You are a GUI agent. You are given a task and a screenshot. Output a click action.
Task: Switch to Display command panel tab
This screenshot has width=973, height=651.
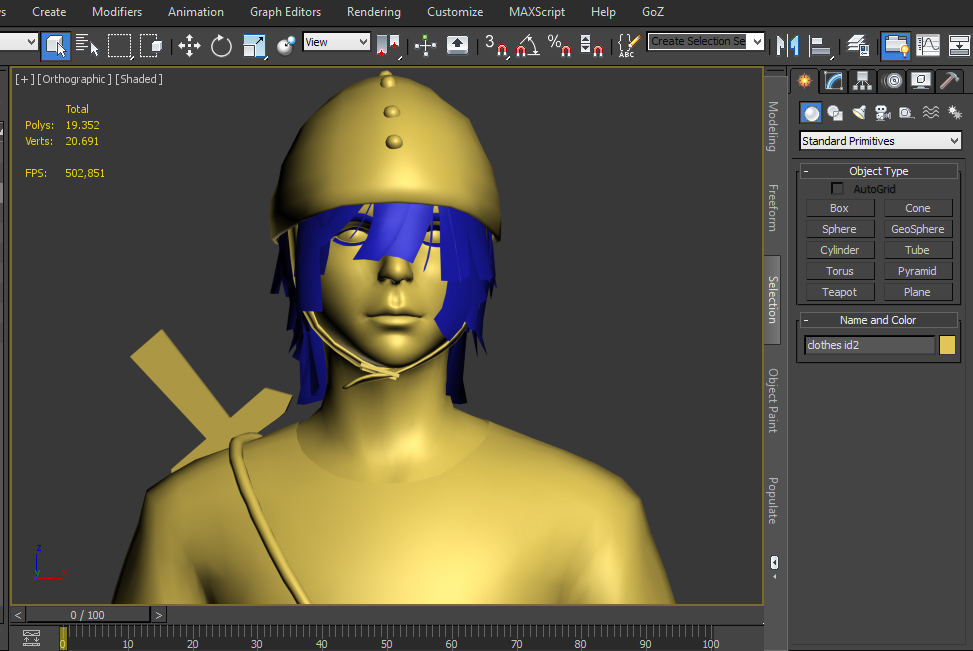pyautogui.click(x=921, y=81)
